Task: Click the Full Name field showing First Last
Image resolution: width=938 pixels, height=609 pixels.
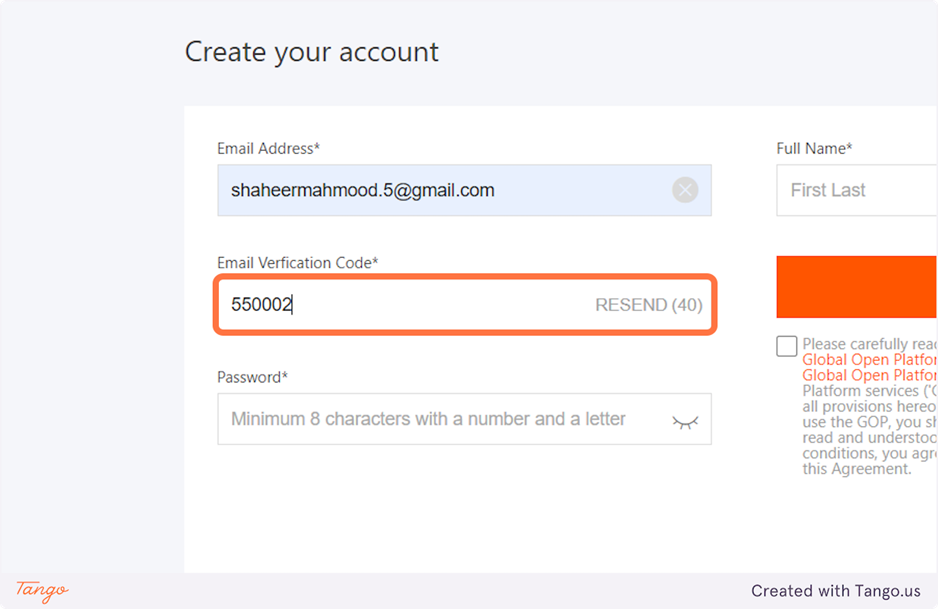Action: click(856, 190)
